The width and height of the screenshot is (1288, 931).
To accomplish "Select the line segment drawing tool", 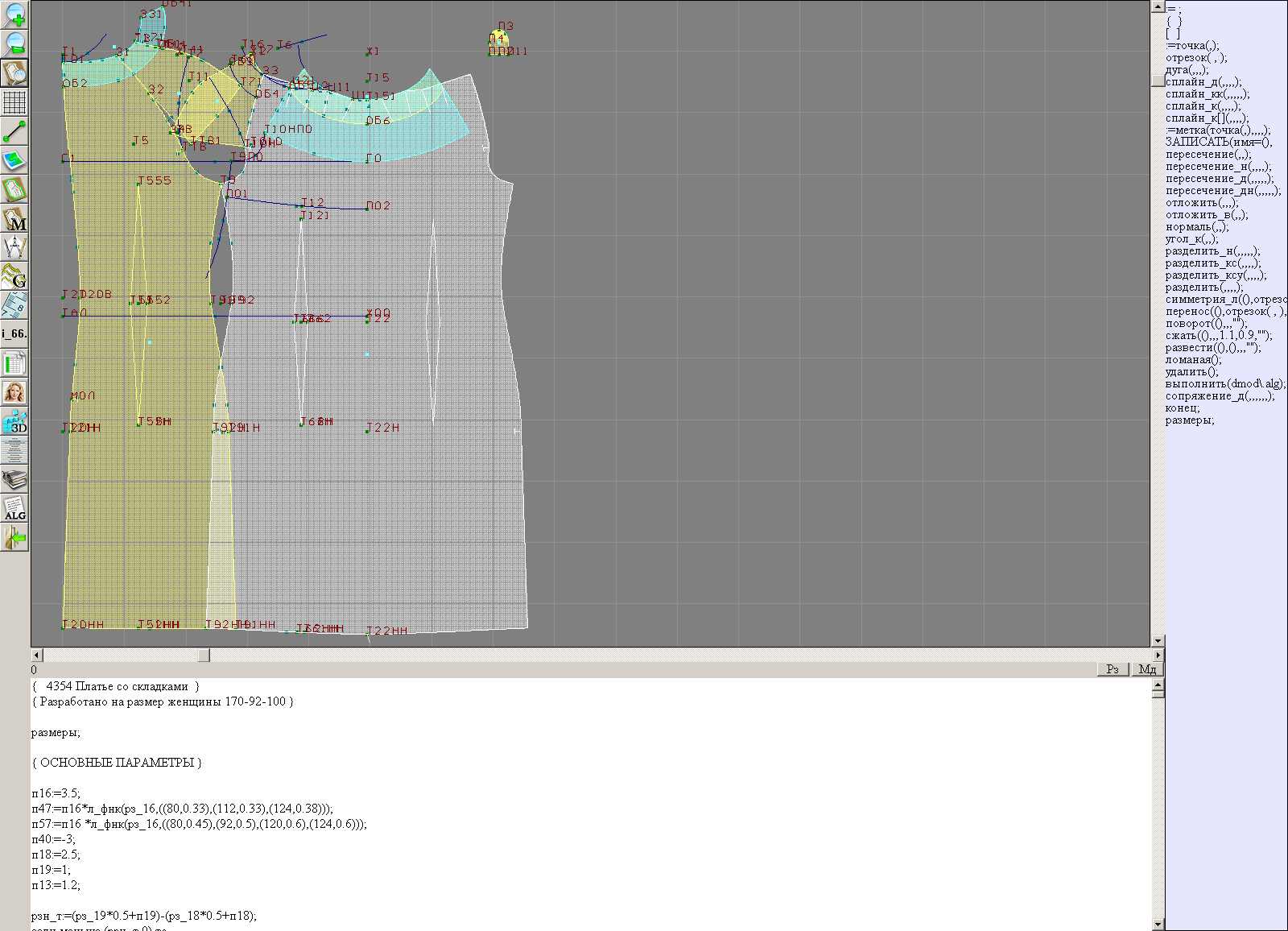I will [14, 131].
